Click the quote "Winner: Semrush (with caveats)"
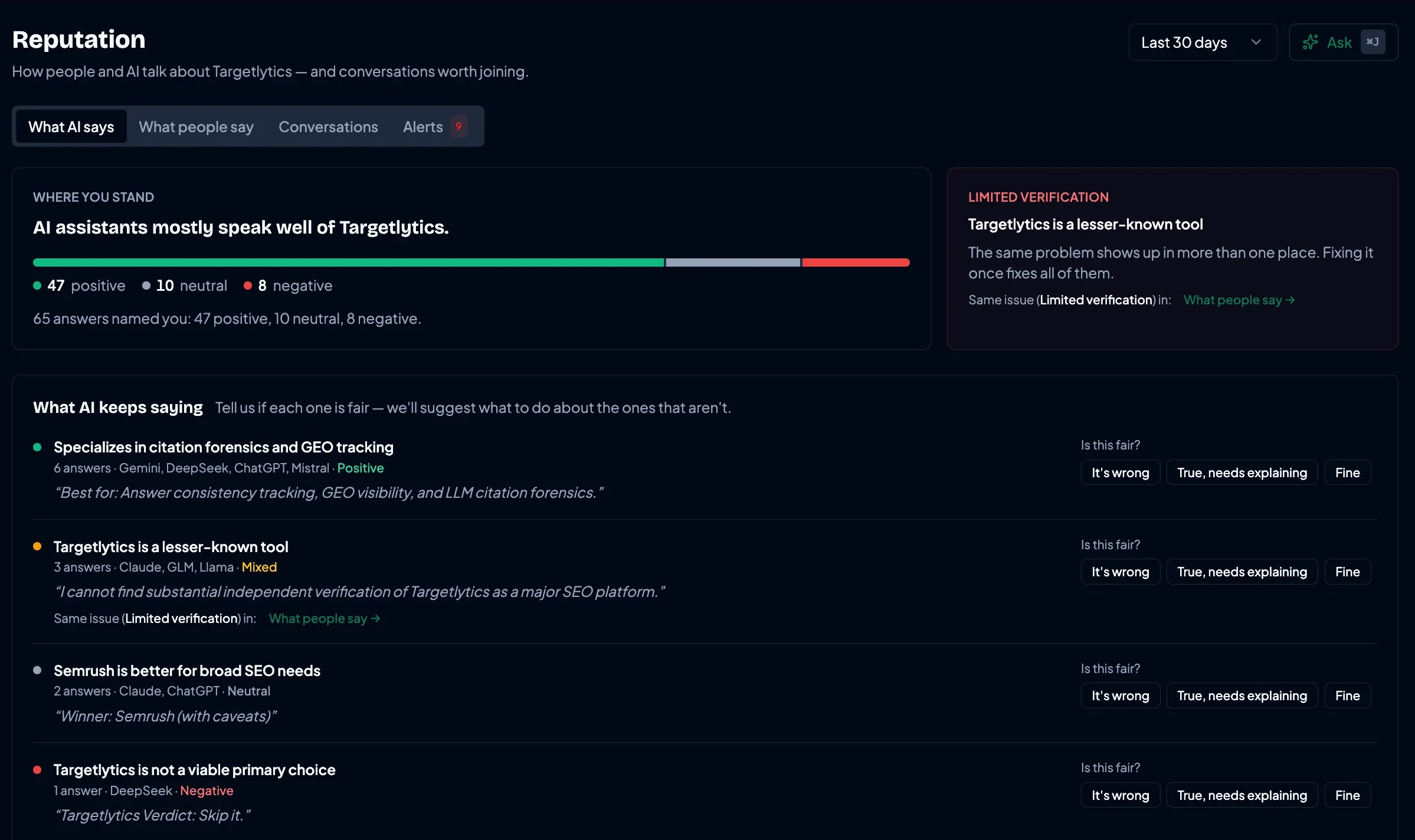The image size is (1415, 840). coord(165,716)
